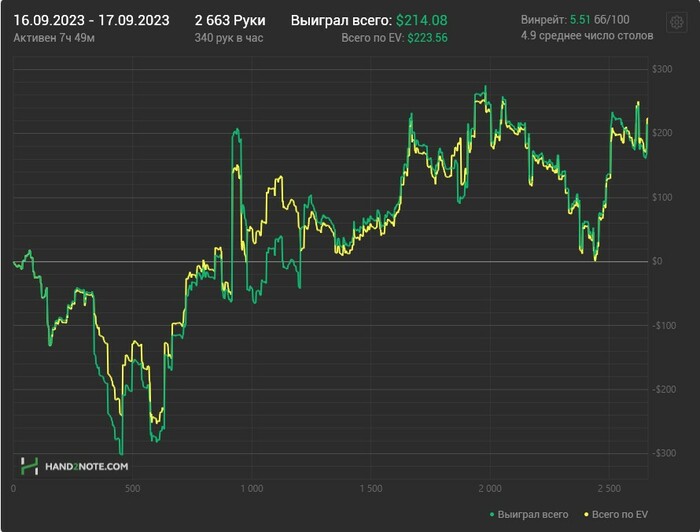Open the graph settings gear
This screenshot has height=532, width=700.
(x=676, y=22)
